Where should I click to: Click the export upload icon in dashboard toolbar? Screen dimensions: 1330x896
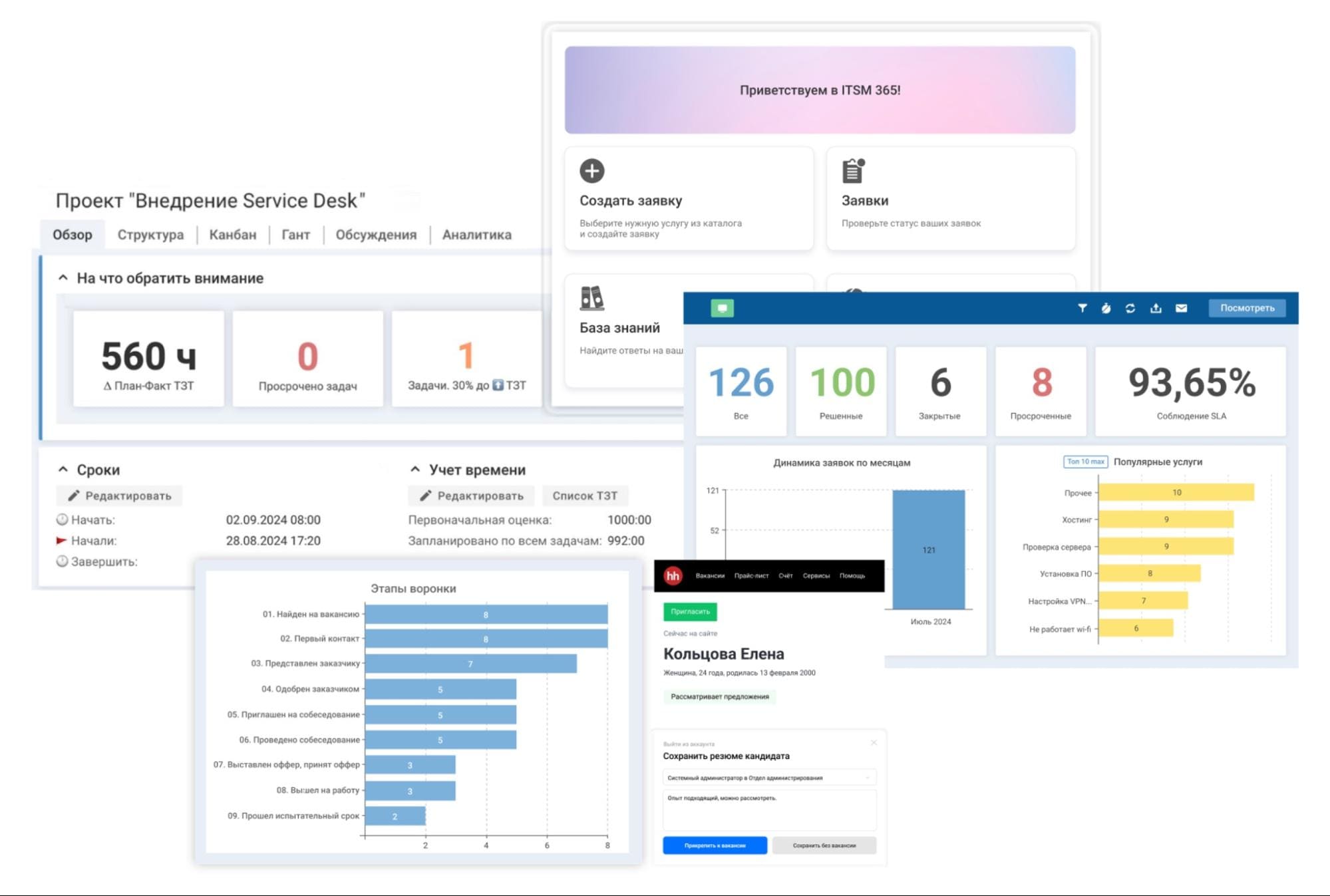pos(1156,308)
